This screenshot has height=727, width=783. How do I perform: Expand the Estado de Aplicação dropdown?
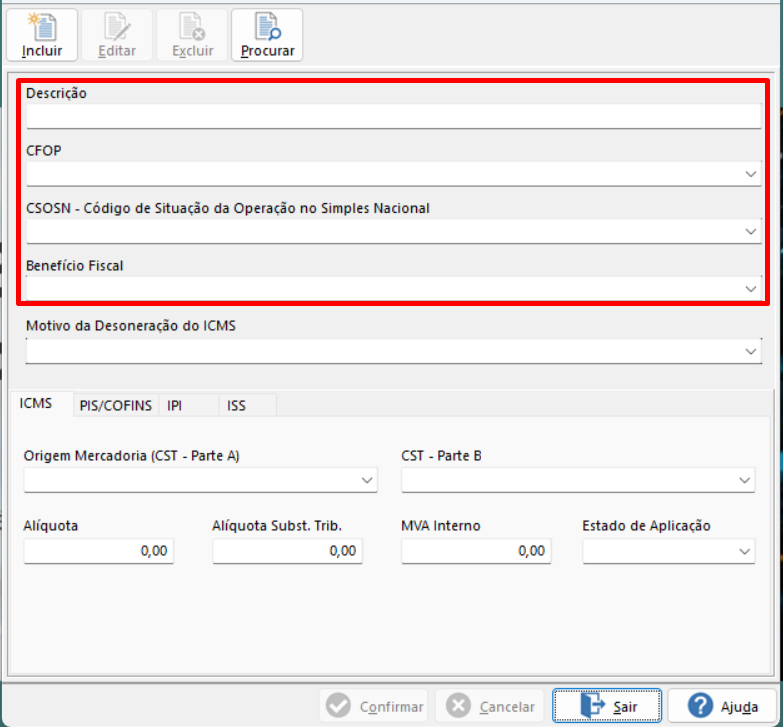(x=669, y=551)
